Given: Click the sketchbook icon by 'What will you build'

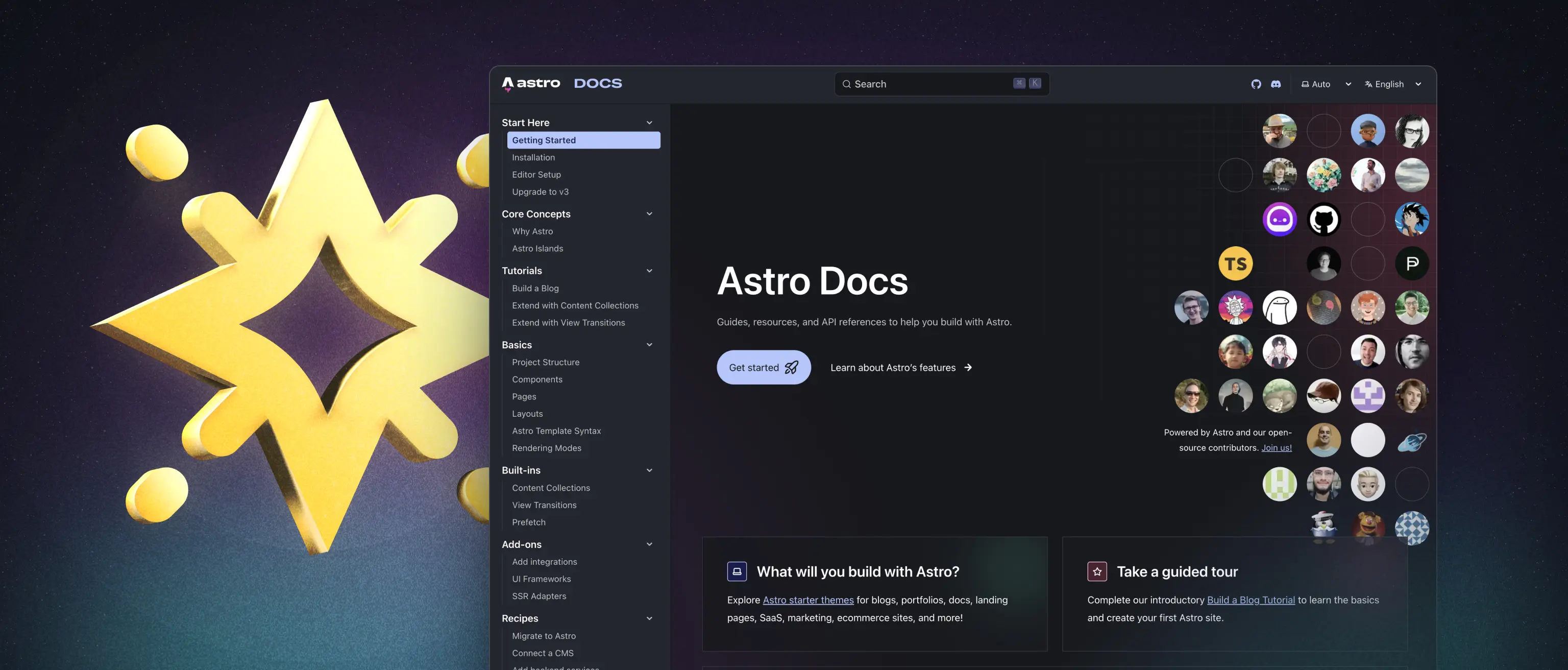Looking at the screenshot, I should (737, 571).
